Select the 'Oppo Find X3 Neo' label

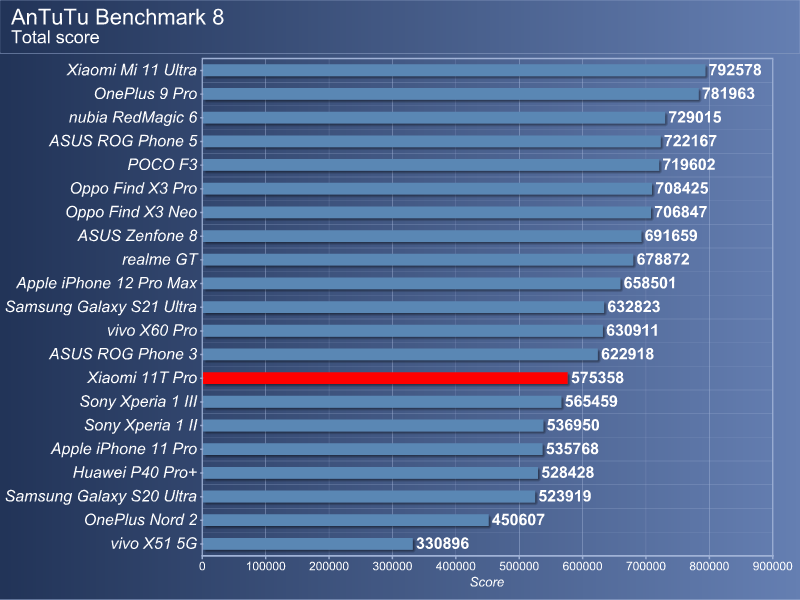[x=131, y=212]
